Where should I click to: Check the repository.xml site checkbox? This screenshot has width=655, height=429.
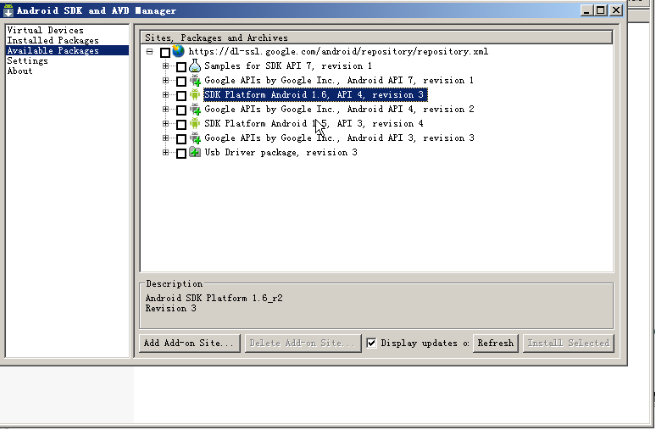click(165, 53)
